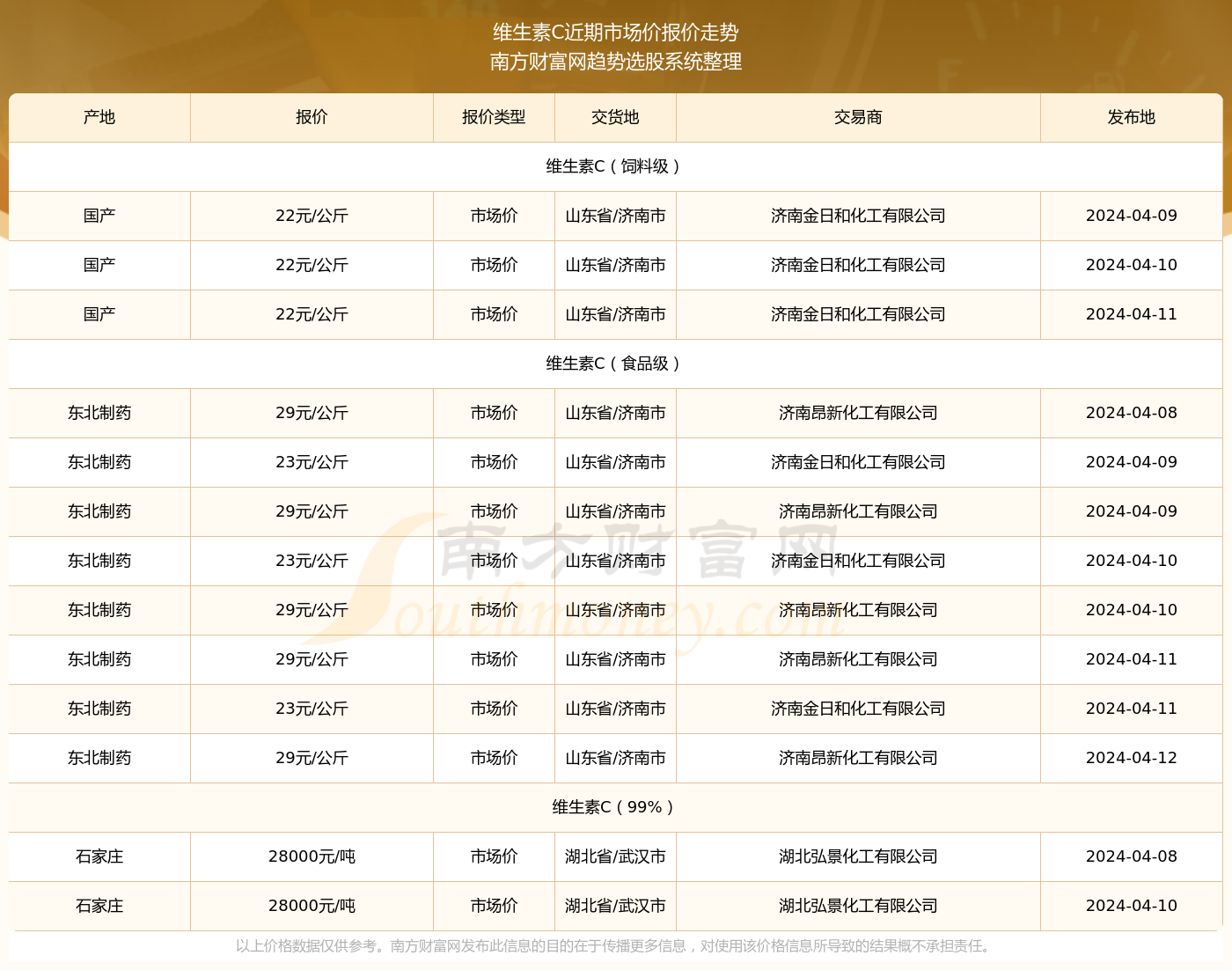Viewport: 1232px width, 970px height.
Task: Click 国产 in the 2024-04-11 row
Action: 99,314
